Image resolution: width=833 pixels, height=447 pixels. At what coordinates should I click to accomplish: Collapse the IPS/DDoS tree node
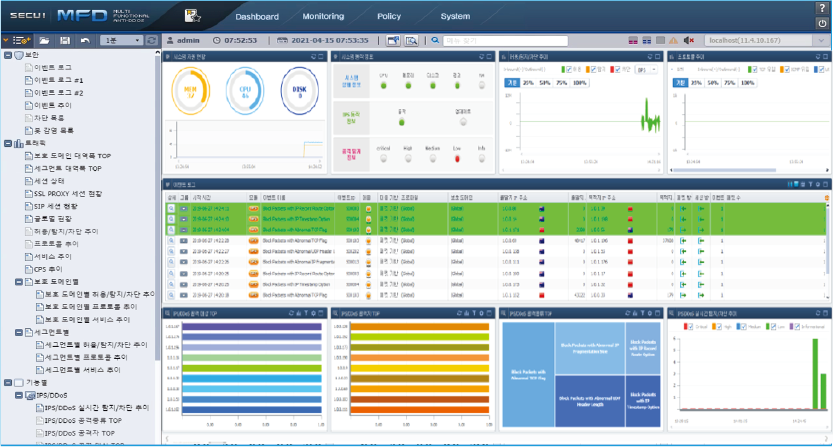[19, 395]
